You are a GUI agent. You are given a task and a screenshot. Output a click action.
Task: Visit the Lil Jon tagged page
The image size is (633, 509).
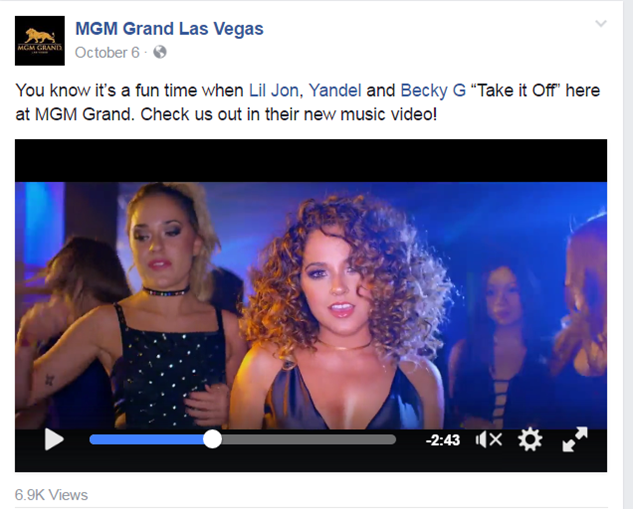pyautogui.click(x=273, y=90)
